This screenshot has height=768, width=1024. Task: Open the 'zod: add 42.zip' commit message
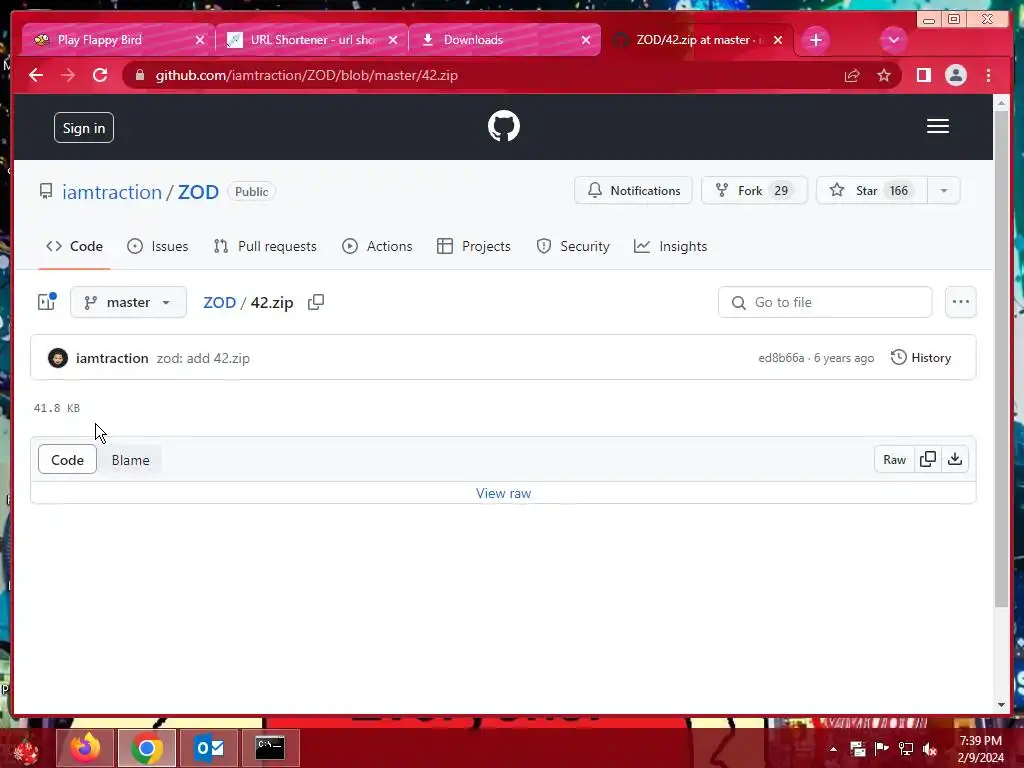click(203, 359)
